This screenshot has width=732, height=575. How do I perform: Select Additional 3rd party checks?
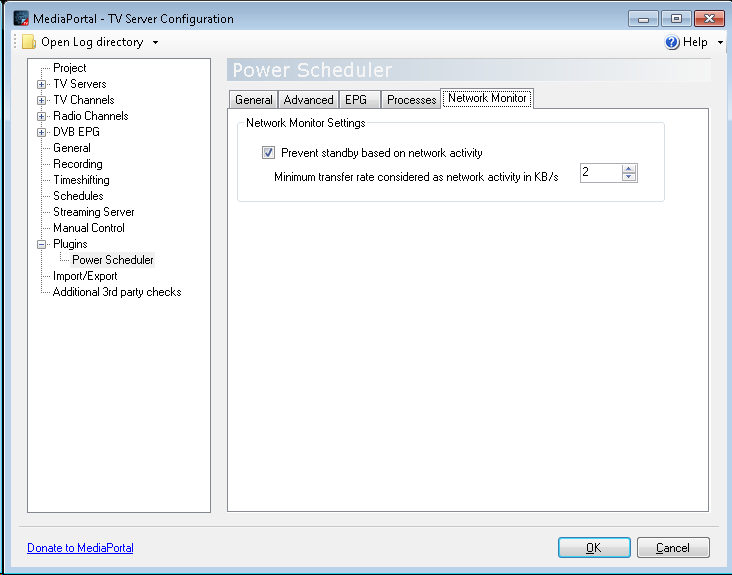point(117,292)
